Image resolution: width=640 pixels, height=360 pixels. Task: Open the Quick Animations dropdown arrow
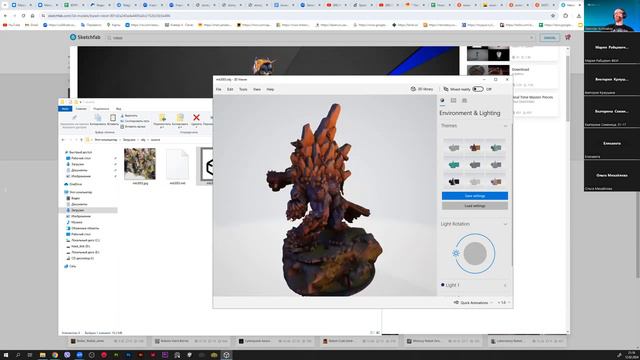491,303
